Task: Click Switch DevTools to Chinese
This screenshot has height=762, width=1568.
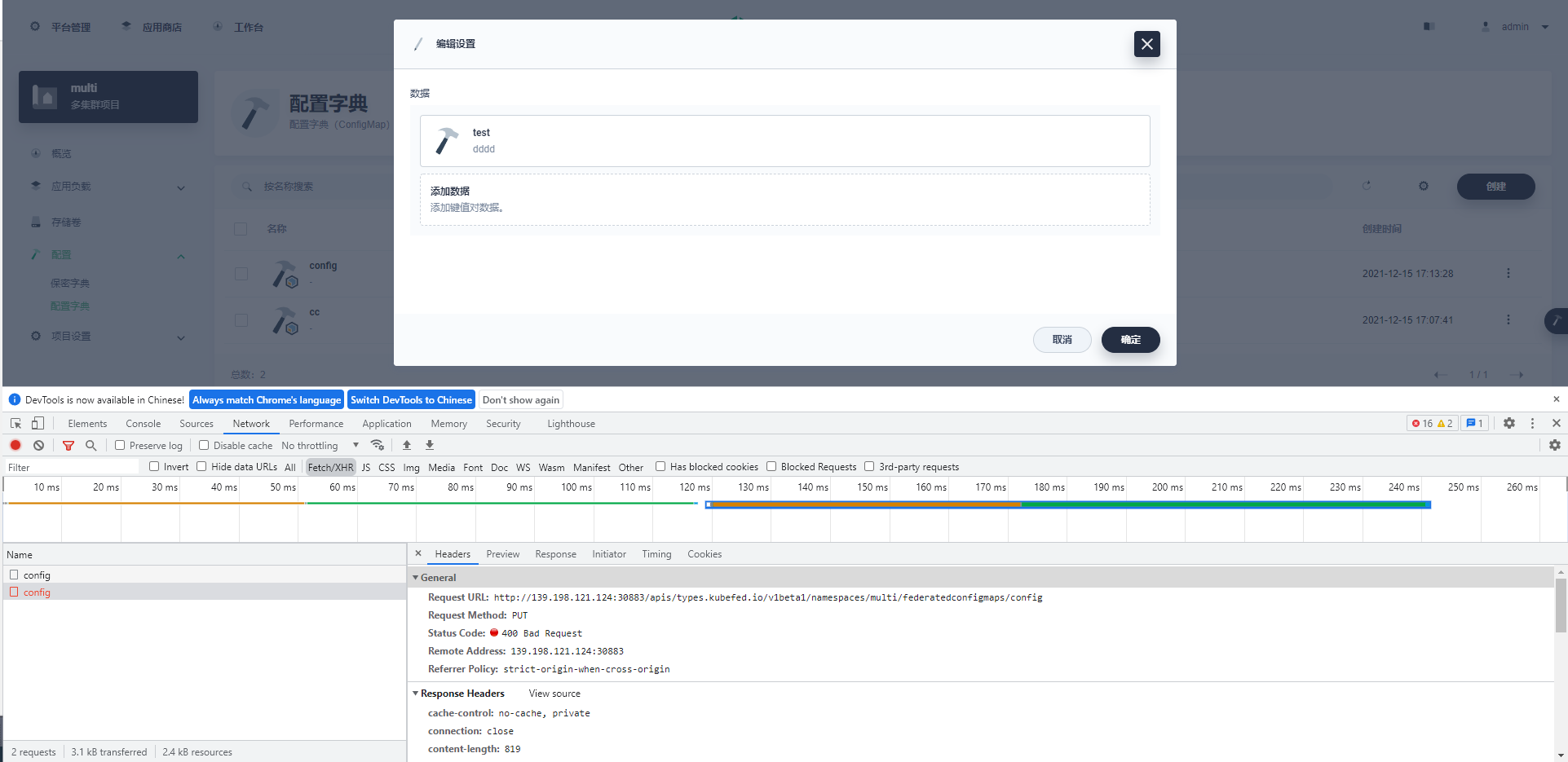Action: pyautogui.click(x=412, y=399)
